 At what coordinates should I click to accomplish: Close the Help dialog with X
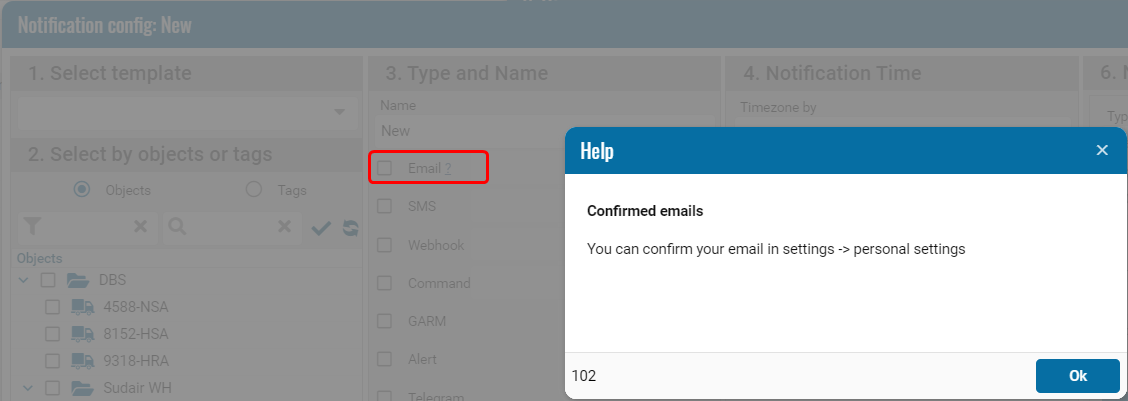coord(1102,150)
